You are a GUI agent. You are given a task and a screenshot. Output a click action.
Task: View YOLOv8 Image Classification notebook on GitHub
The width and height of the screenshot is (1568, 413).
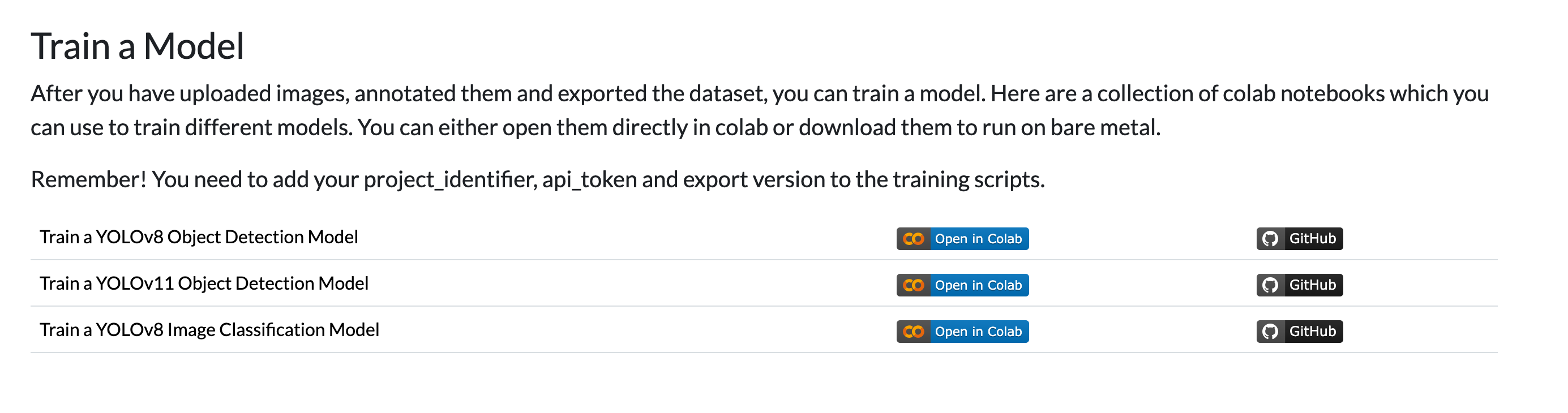1300,332
